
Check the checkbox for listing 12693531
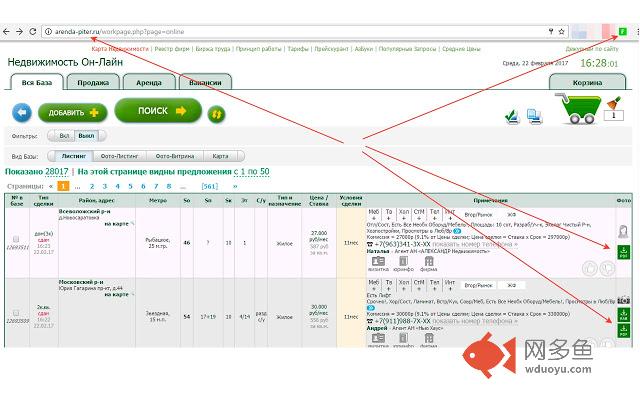pyautogui.click(x=15, y=240)
